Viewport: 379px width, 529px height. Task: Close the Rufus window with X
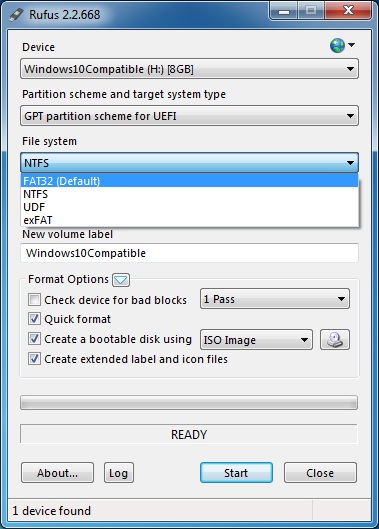coord(348,11)
